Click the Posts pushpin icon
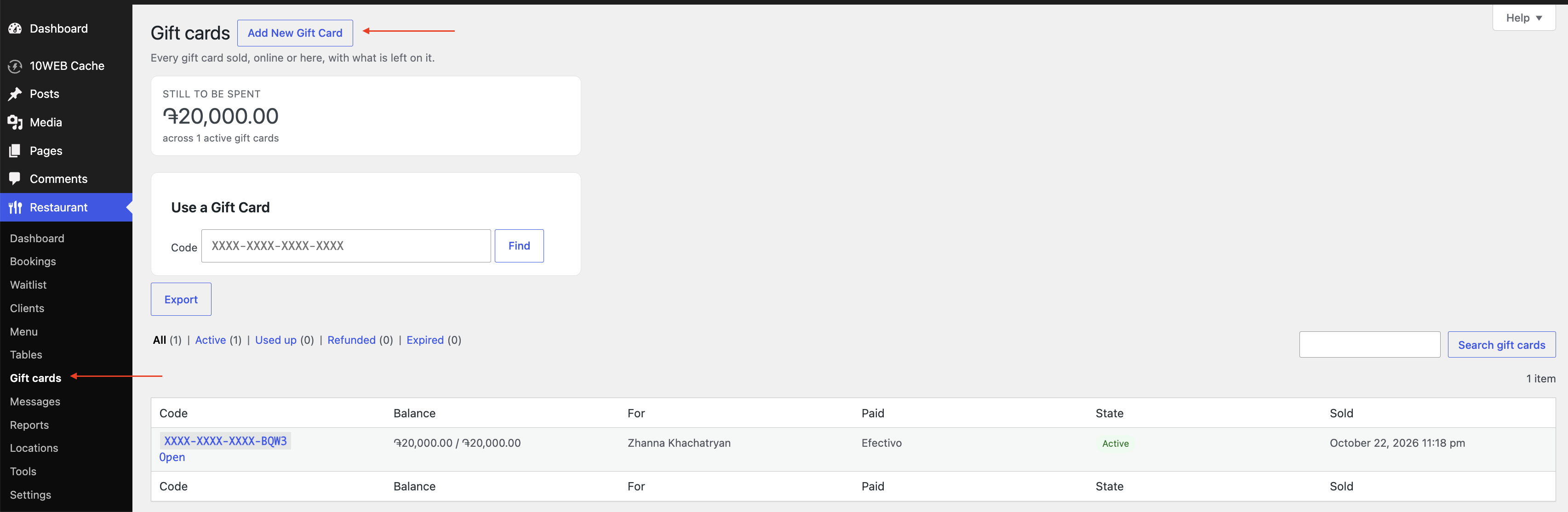This screenshot has width=1568, height=512. 15,94
